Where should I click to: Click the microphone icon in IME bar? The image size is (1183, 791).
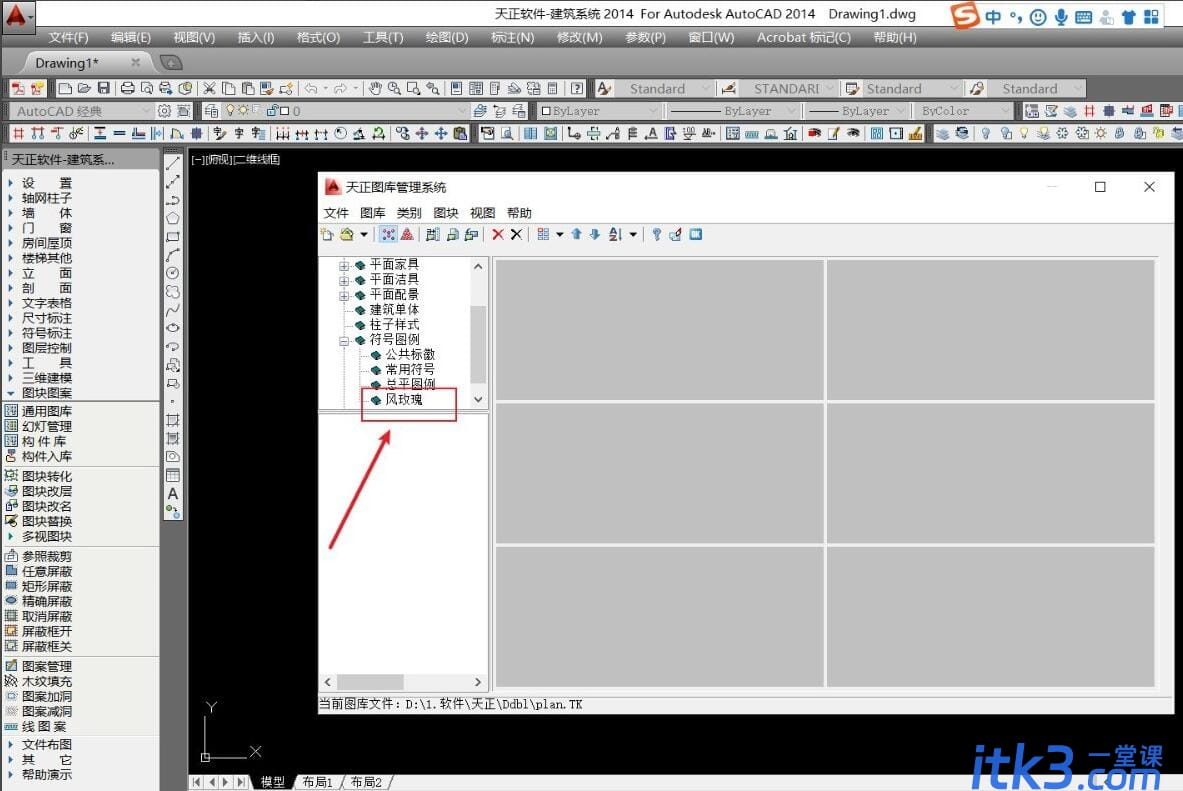tap(1062, 17)
